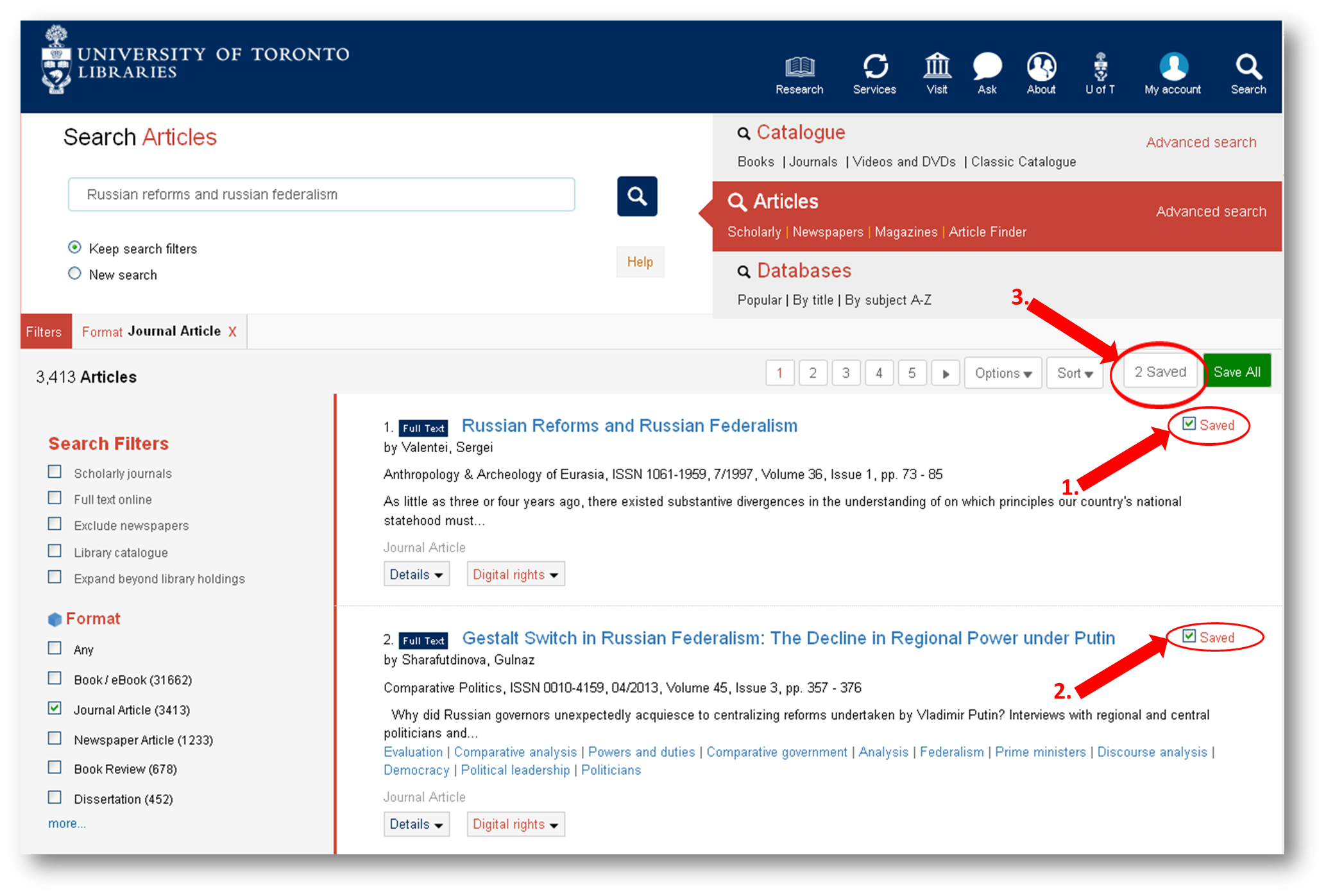Click the header Search magnifier icon

click(x=1248, y=67)
